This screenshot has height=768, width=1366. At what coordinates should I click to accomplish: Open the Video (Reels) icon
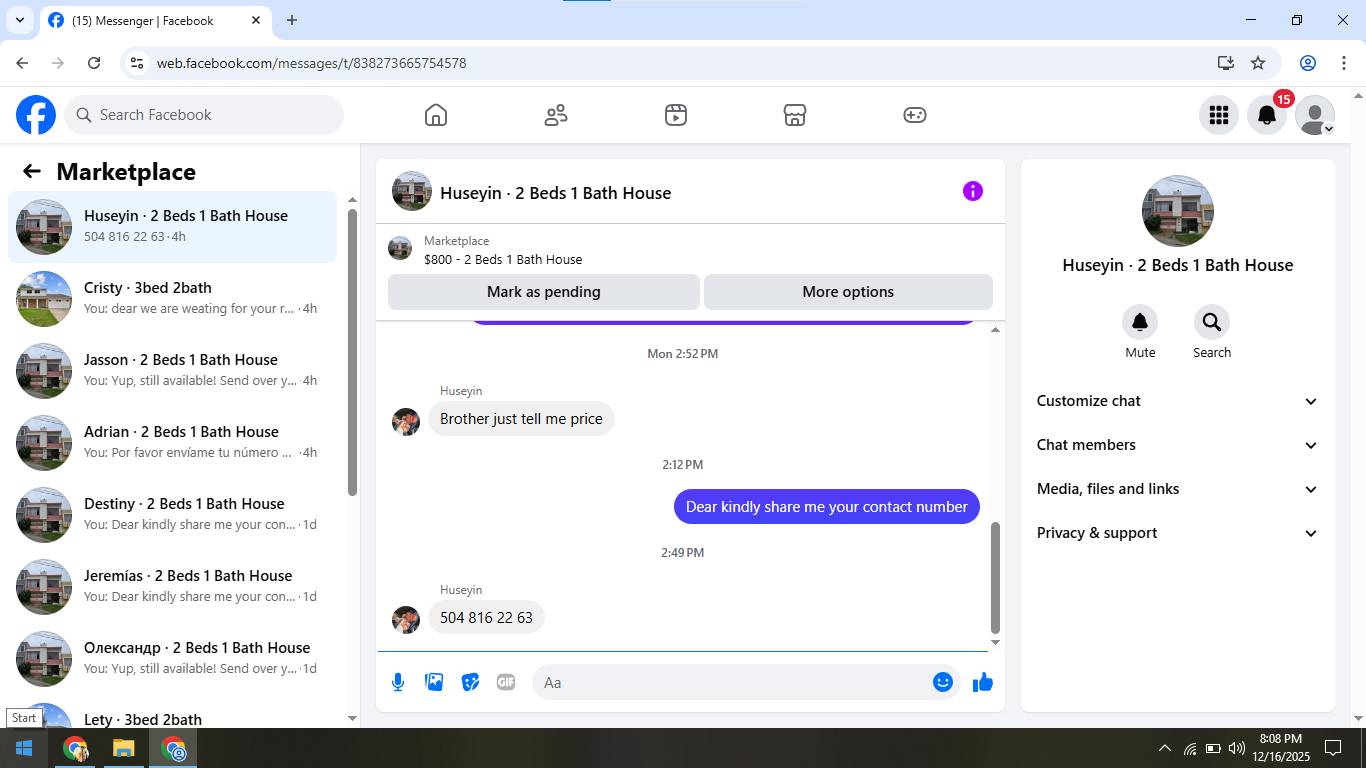(676, 115)
